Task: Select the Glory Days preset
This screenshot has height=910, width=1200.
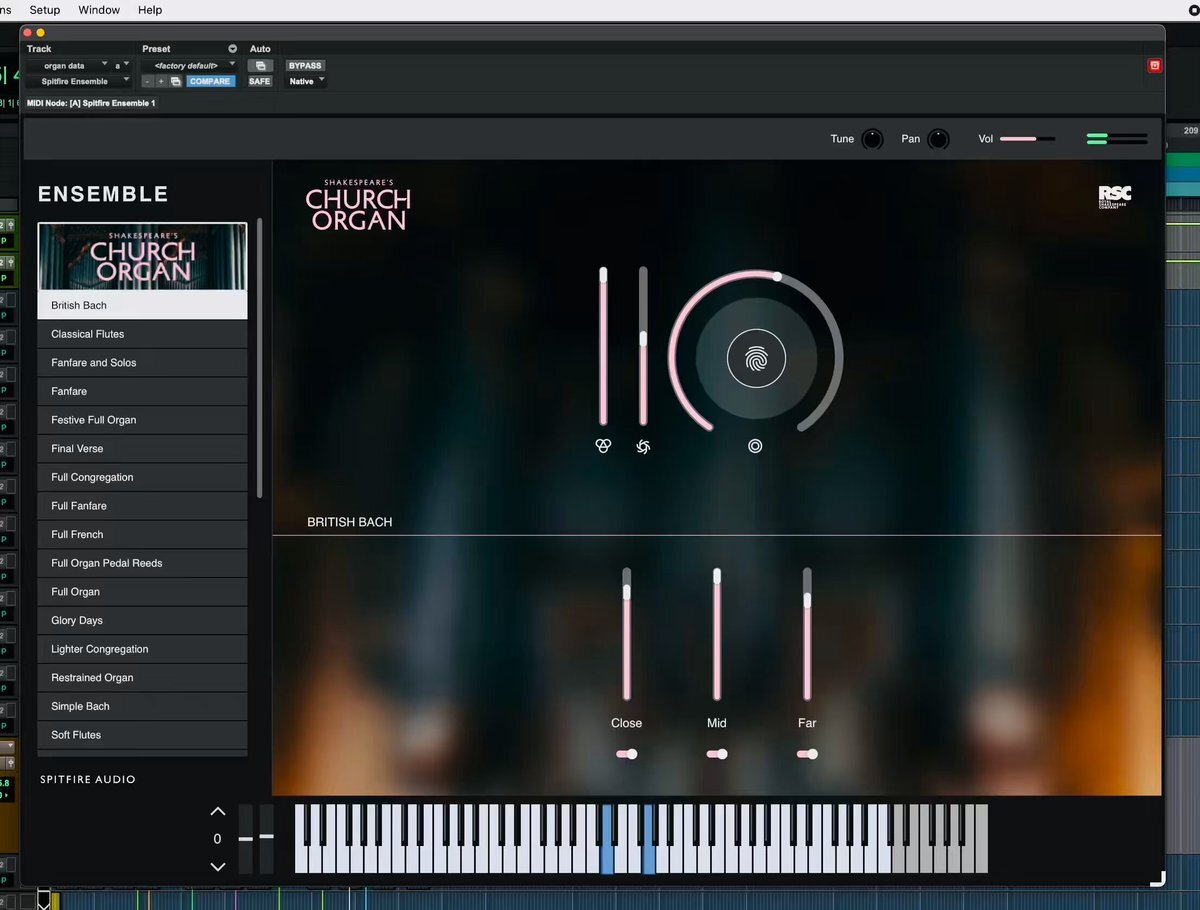Action: coord(142,620)
